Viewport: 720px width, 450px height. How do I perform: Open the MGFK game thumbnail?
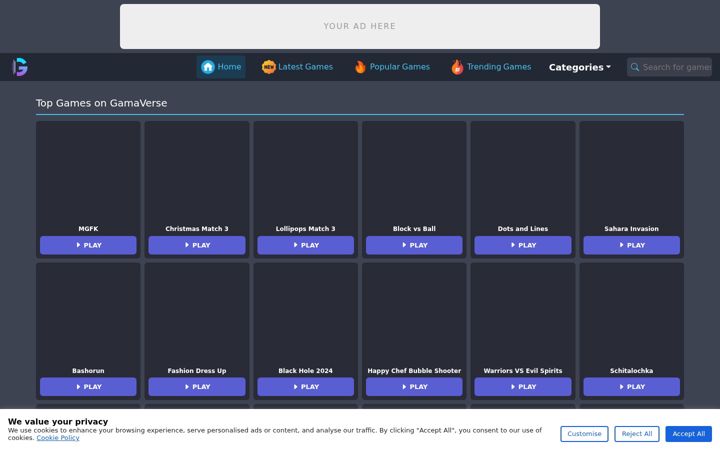point(88,172)
